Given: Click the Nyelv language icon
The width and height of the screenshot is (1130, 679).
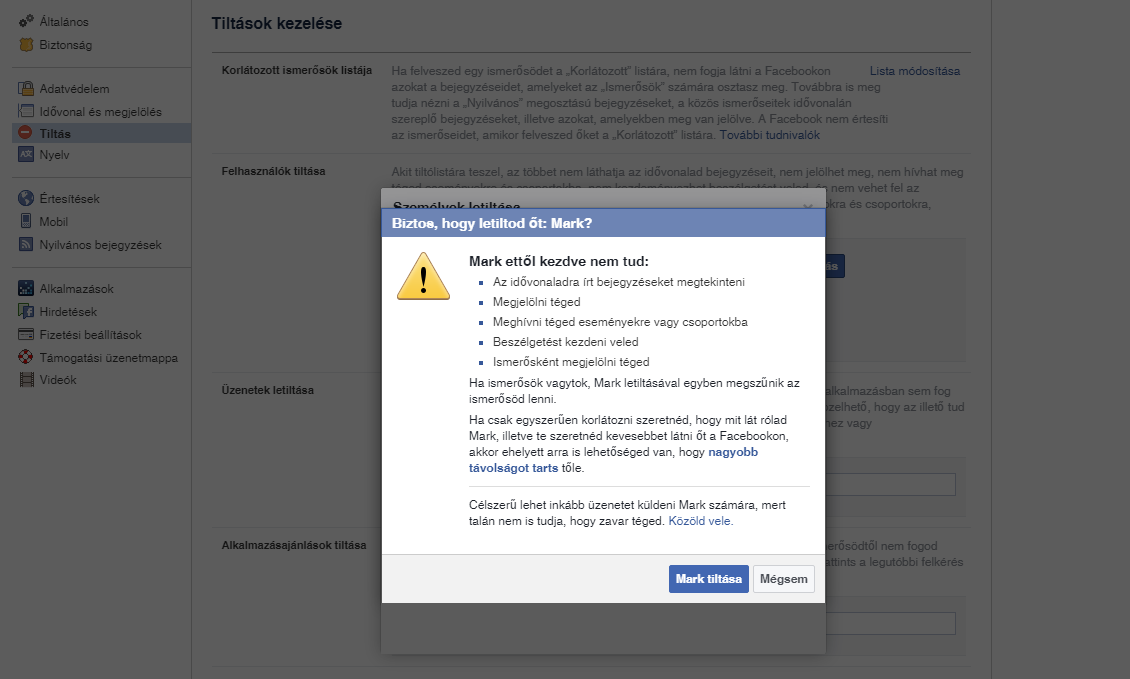Looking at the screenshot, I should tap(26, 154).
